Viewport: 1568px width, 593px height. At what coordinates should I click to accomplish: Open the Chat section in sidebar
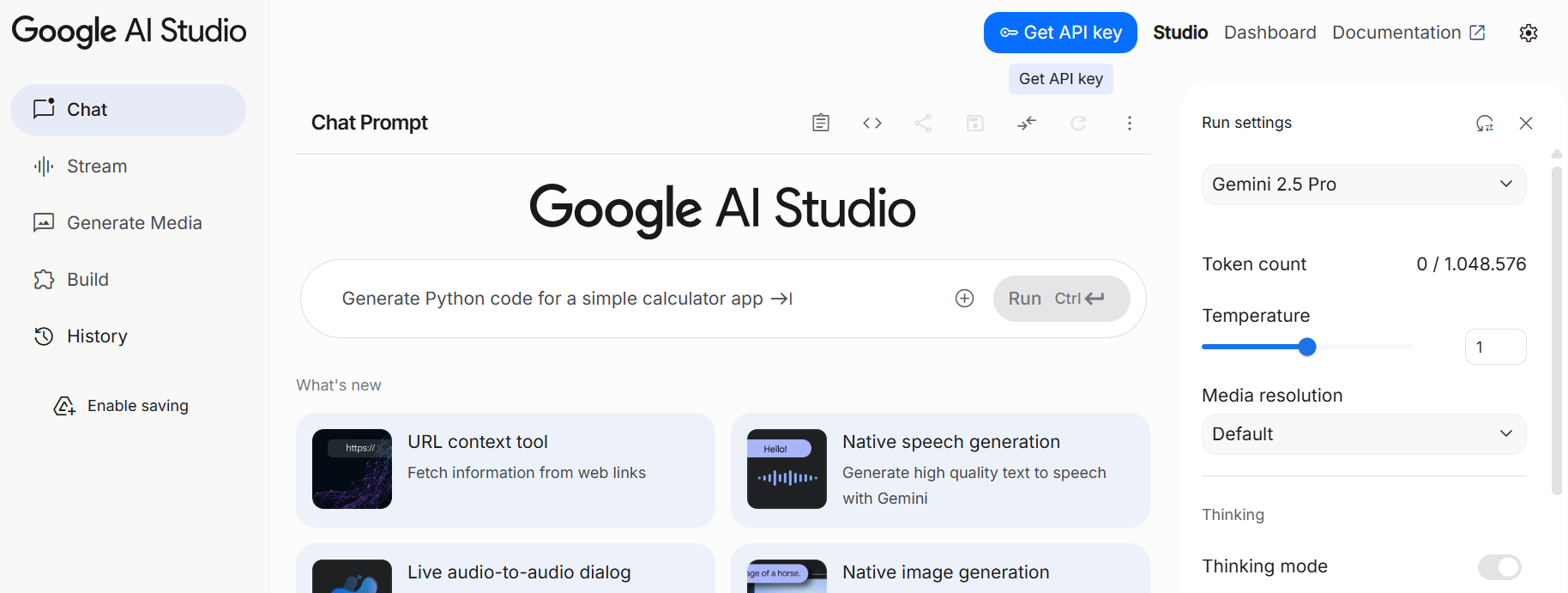click(128, 110)
